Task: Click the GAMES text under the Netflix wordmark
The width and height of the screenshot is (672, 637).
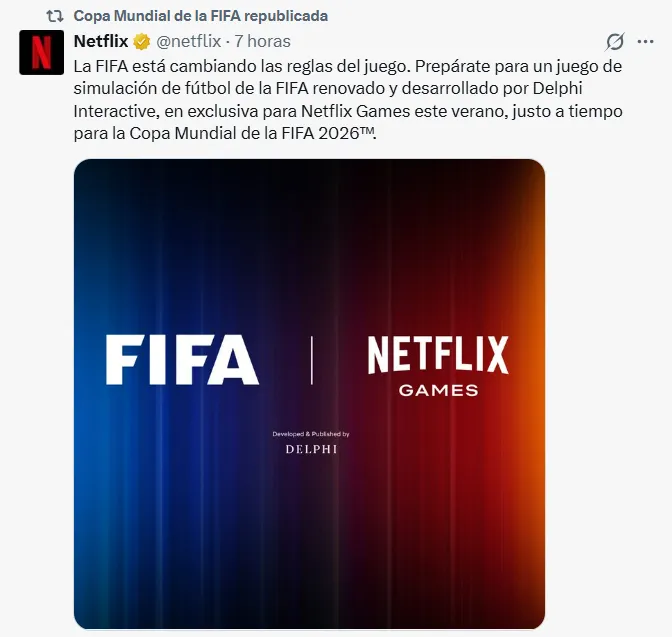Action: pos(438,391)
